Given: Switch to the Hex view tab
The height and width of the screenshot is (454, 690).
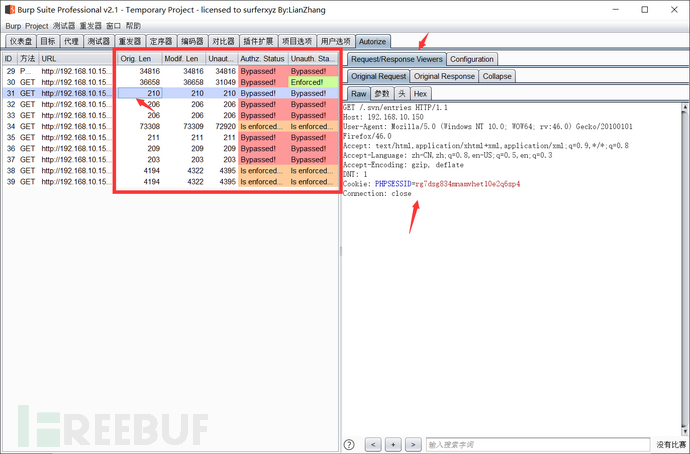Looking at the screenshot, I should click(420, 94).
